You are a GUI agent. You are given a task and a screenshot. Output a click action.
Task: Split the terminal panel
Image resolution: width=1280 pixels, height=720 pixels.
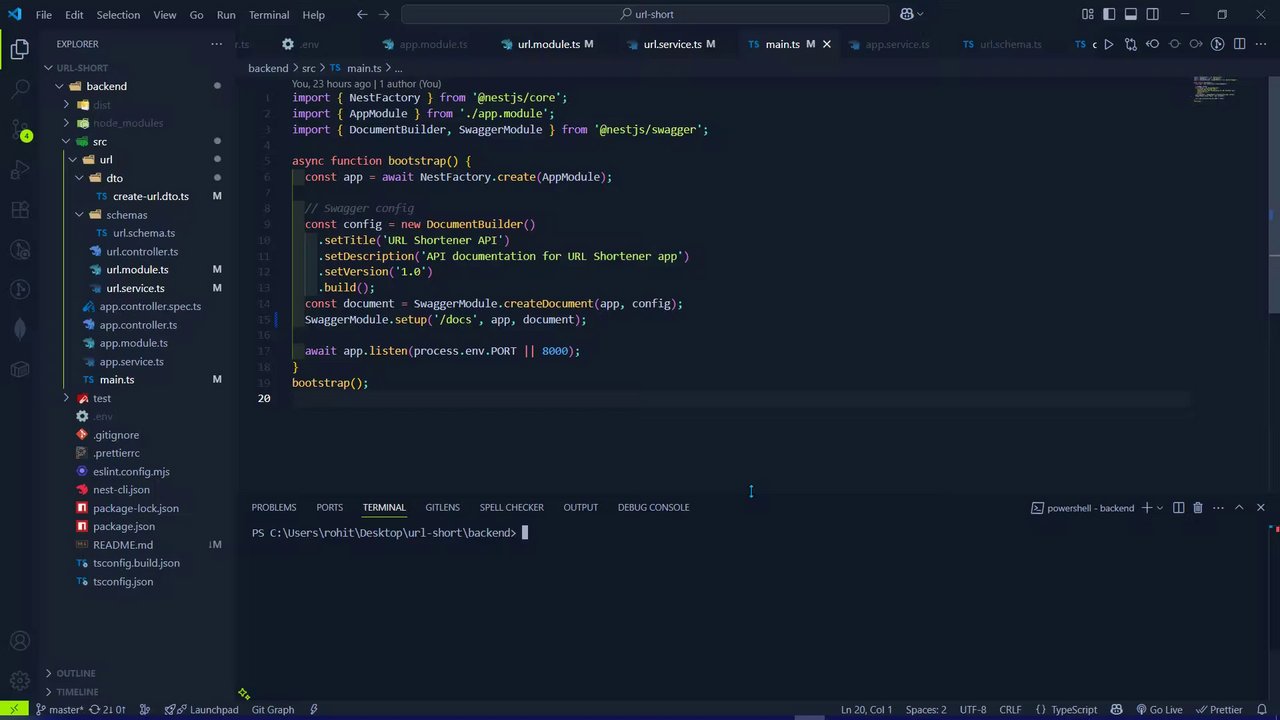click(1178, 508)
